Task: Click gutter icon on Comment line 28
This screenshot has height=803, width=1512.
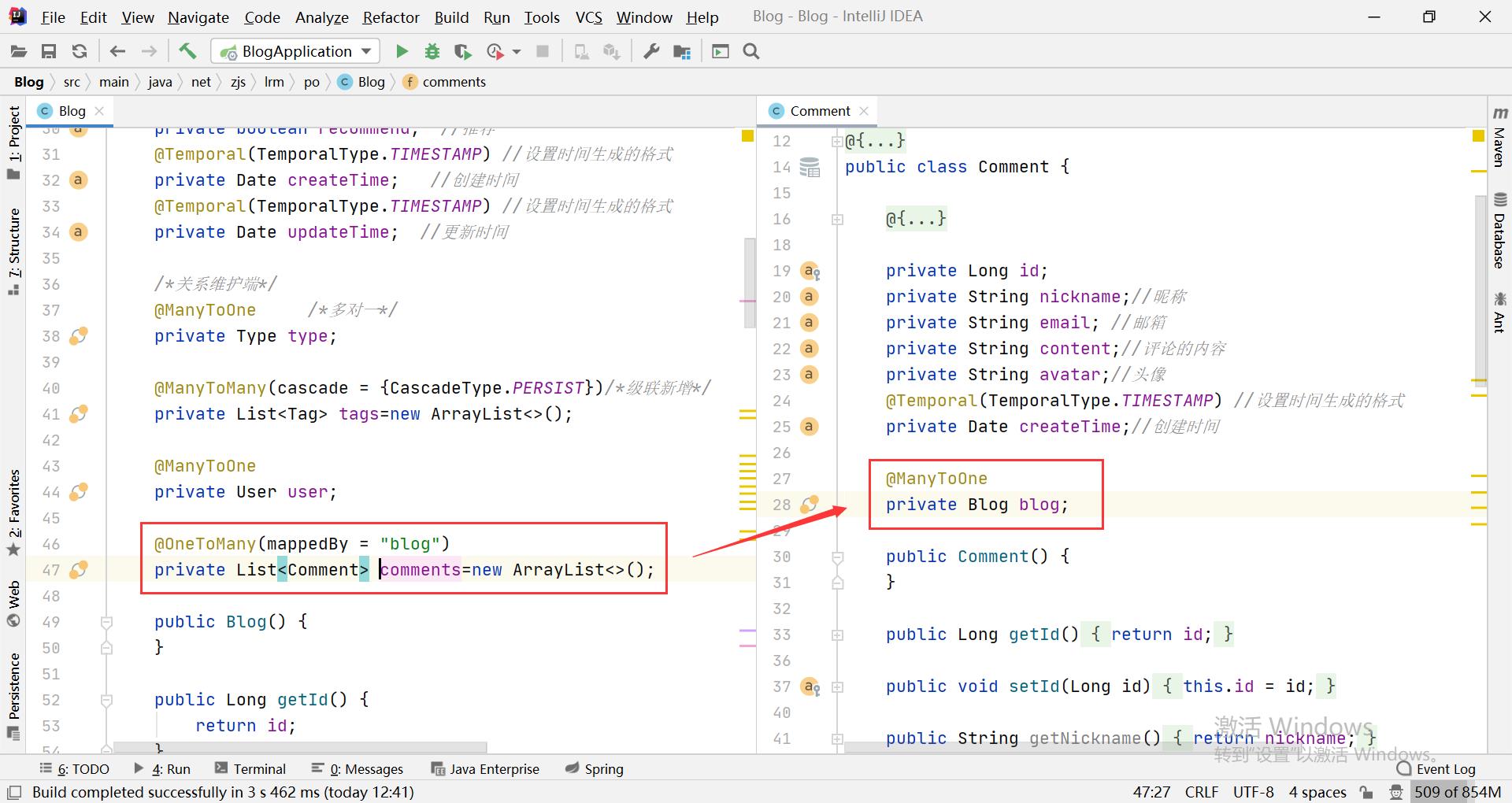Action: click(x=810, y=505)
